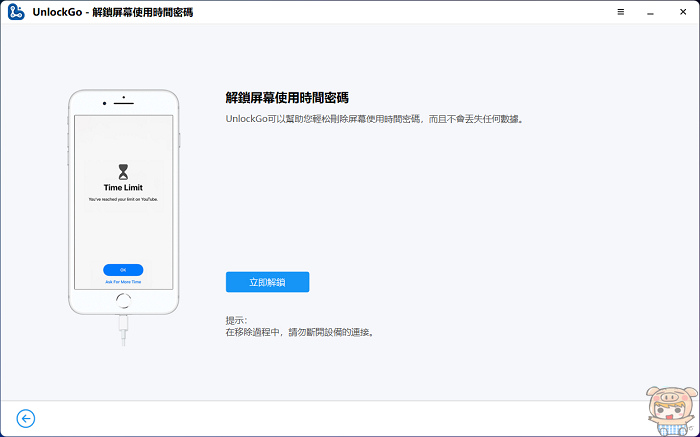
Task: Click the description starting with UnlockGo可以幫助您
Action: pos(374,119)
